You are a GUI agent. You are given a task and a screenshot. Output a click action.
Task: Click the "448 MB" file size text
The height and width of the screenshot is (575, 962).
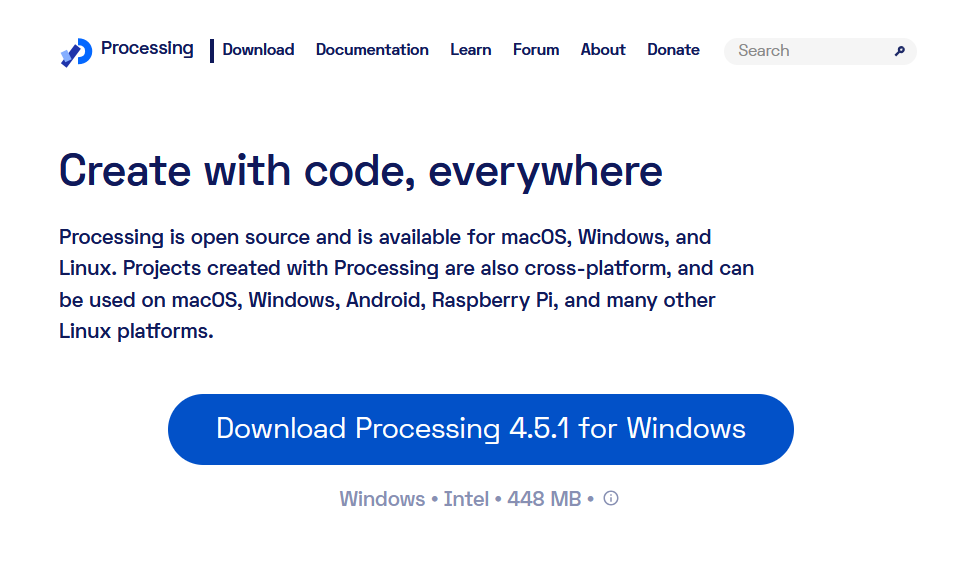click(x=544, y=499)
